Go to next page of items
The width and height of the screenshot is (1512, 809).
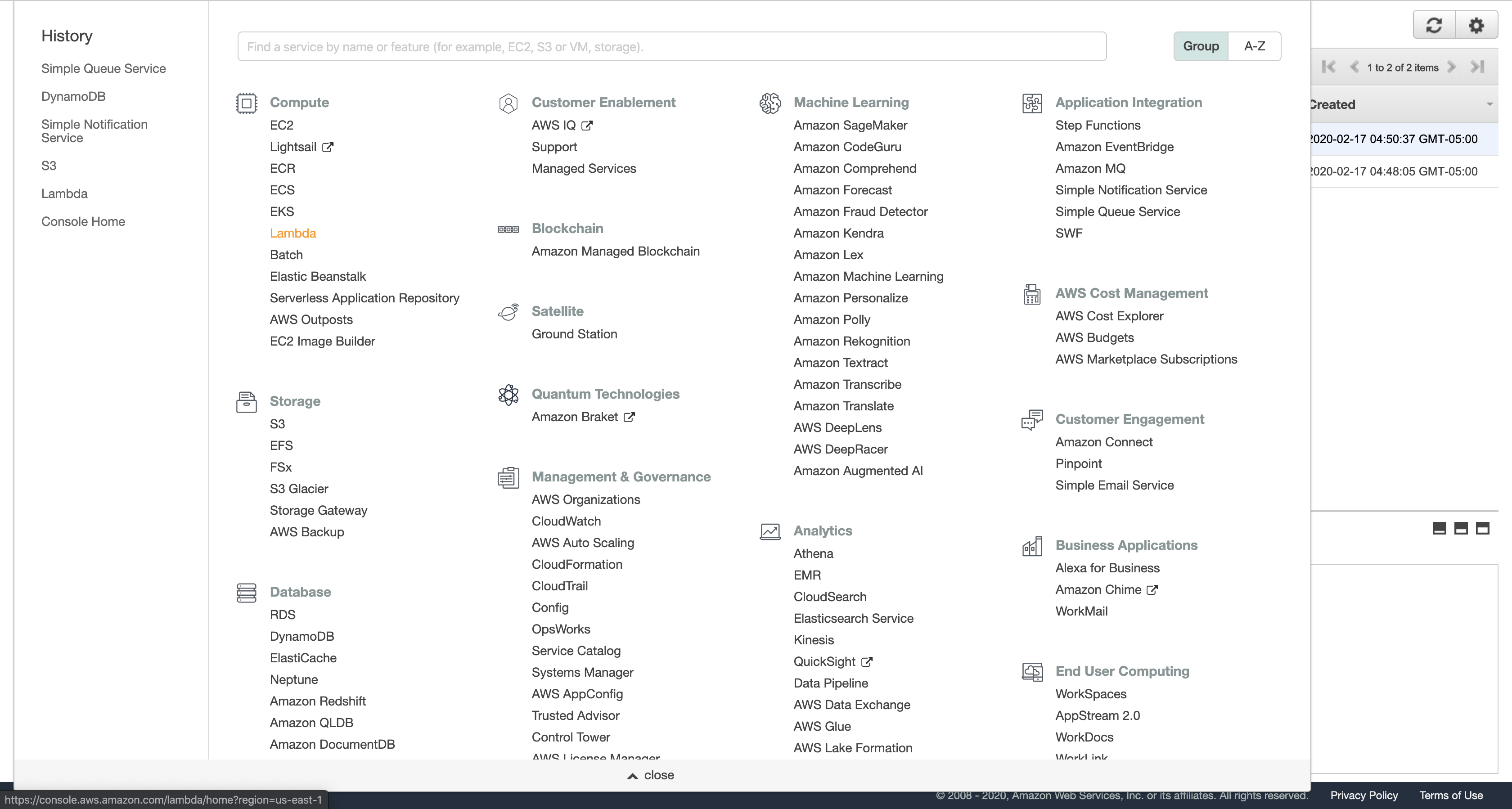[x=1451, y=67]
